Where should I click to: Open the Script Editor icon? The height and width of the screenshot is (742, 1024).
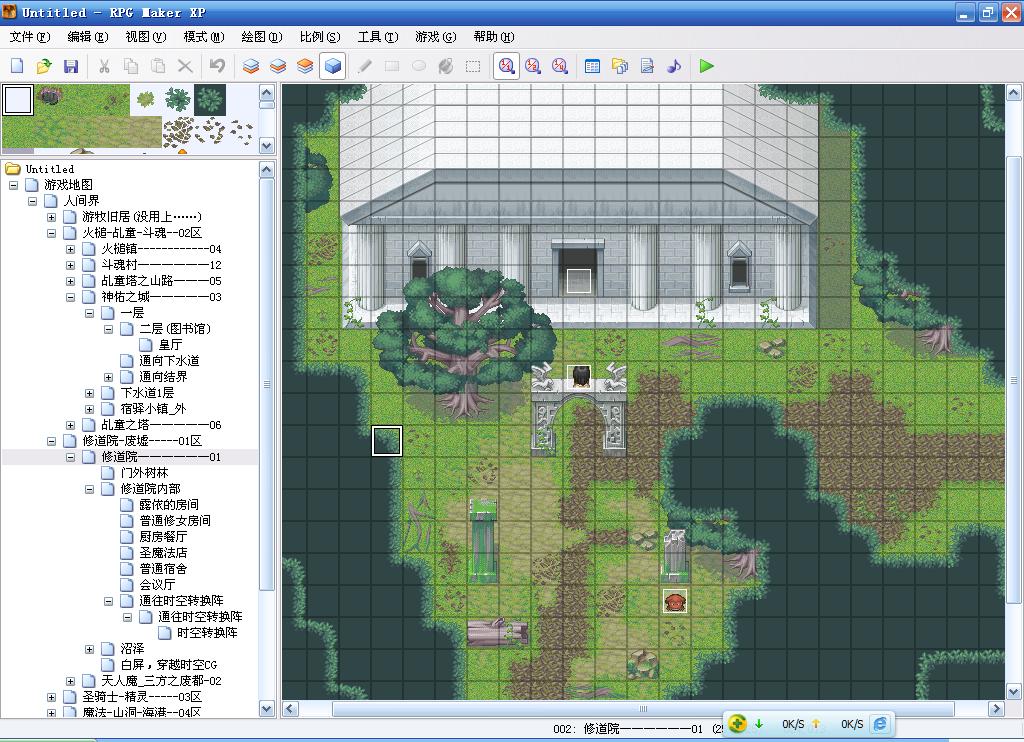pyautogui.click(x=647, y=66)
